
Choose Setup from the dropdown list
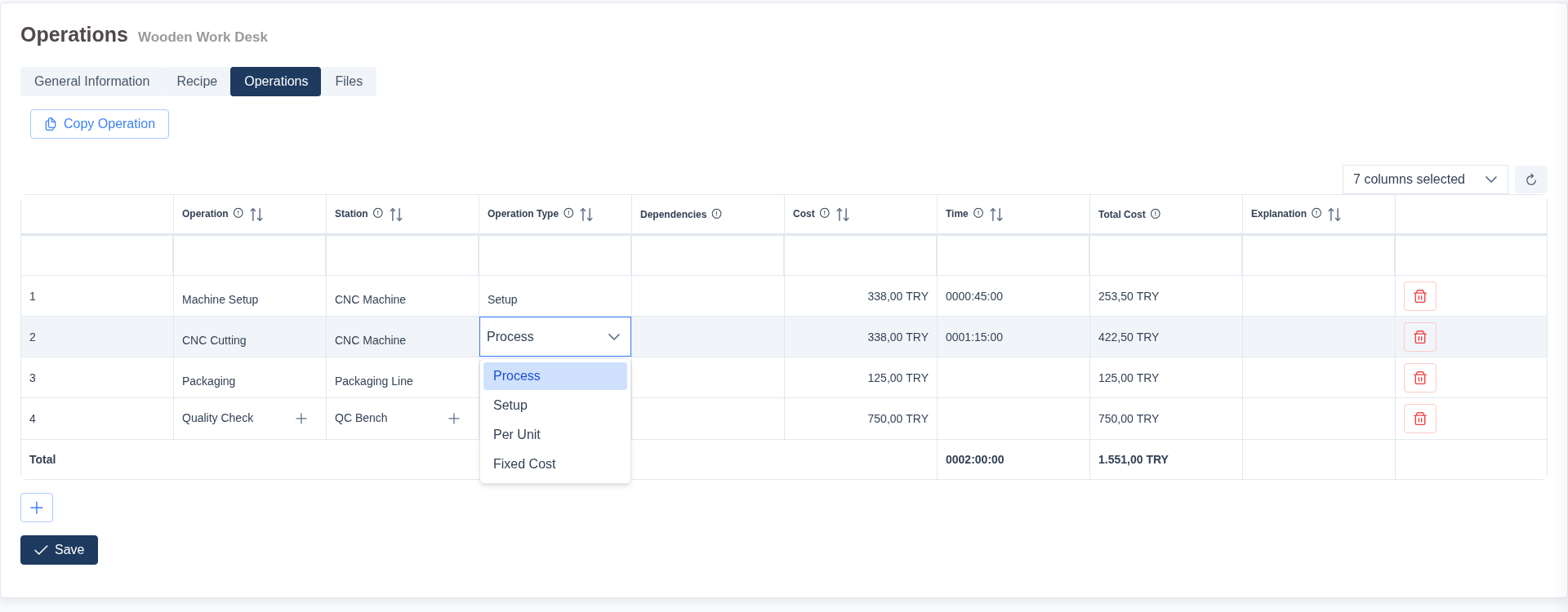(x=555, y=406)
